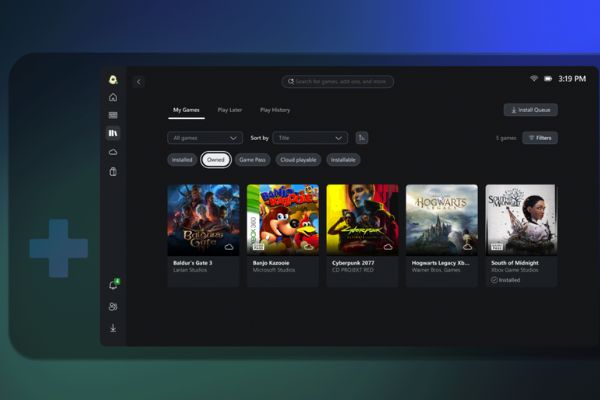This screenshot has height=400, width=600.
Task: Click the 5 games count label
Action: tap(506, 138)
